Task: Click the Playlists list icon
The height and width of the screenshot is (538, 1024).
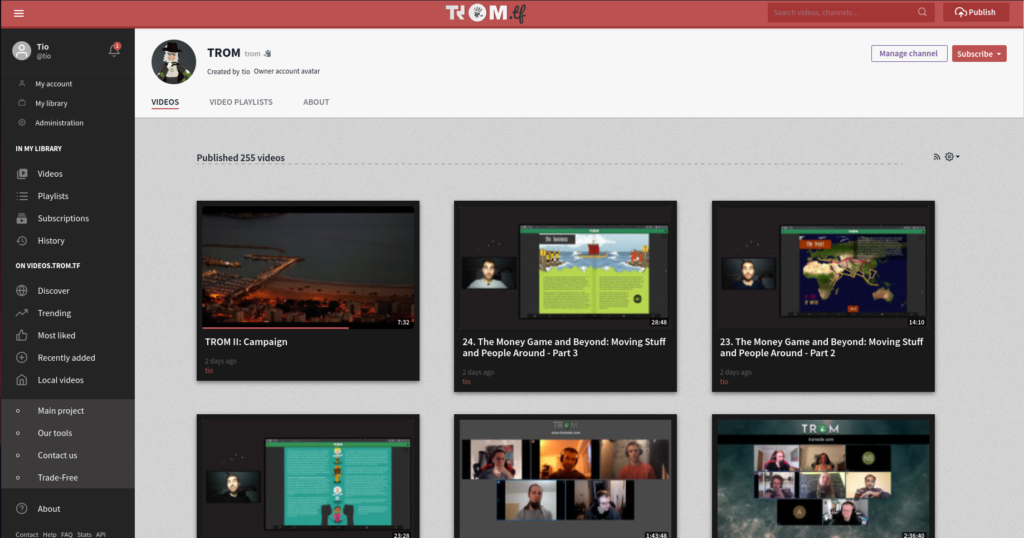Action: pyautogui.click(x=22, y=196)
